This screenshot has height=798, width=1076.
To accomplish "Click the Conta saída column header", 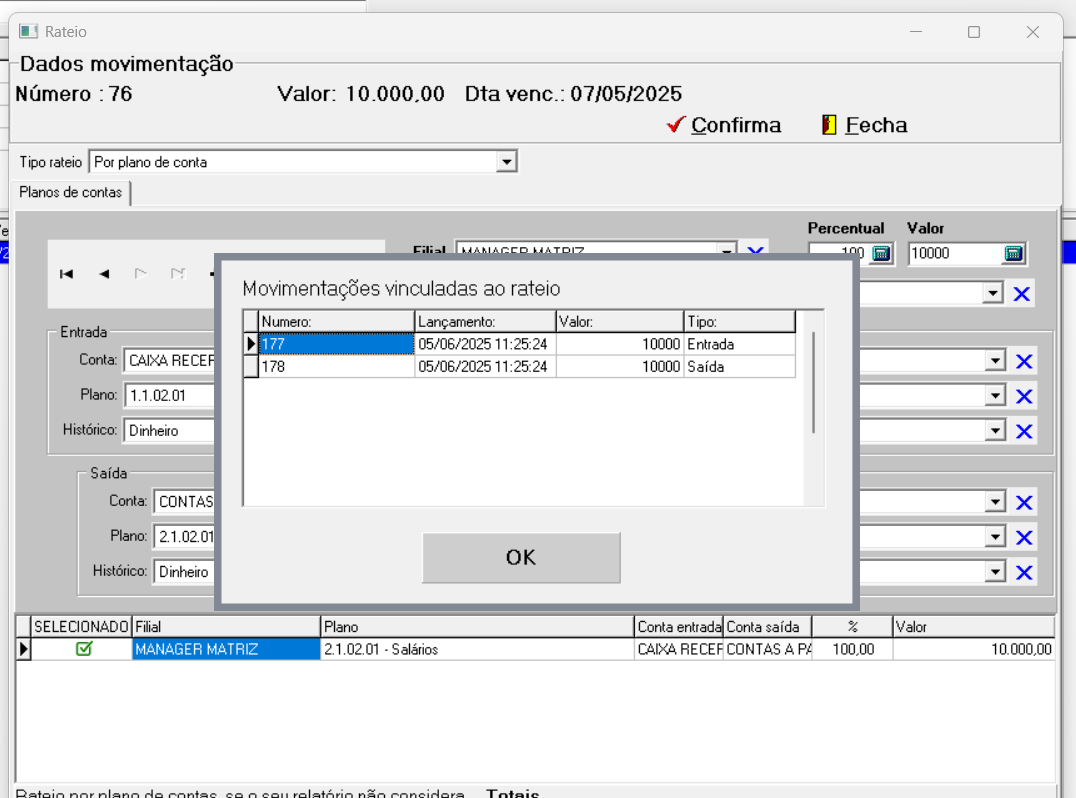I will 768,626.
